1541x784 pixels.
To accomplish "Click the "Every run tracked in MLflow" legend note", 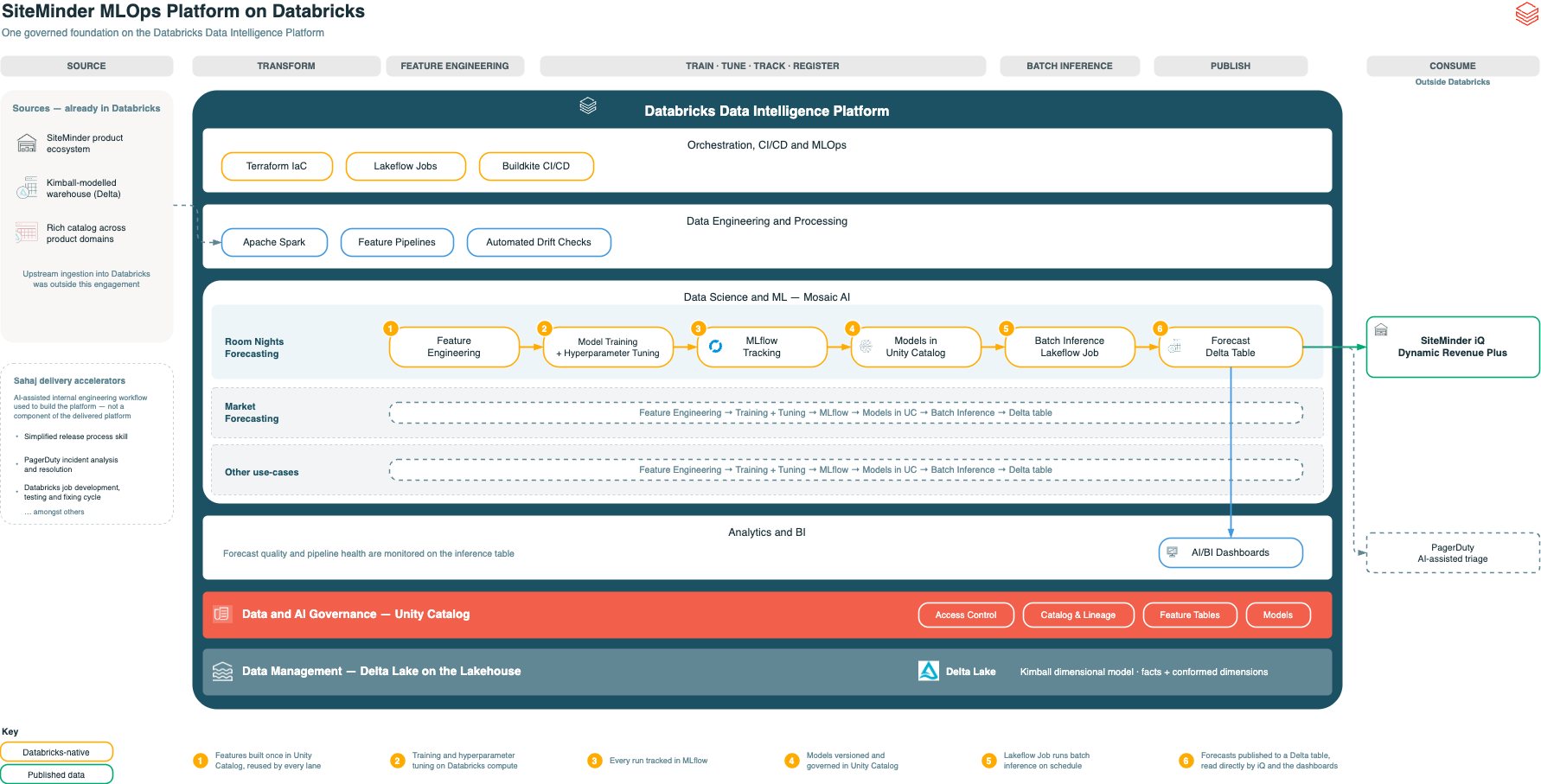I will (x=658, y=761).
